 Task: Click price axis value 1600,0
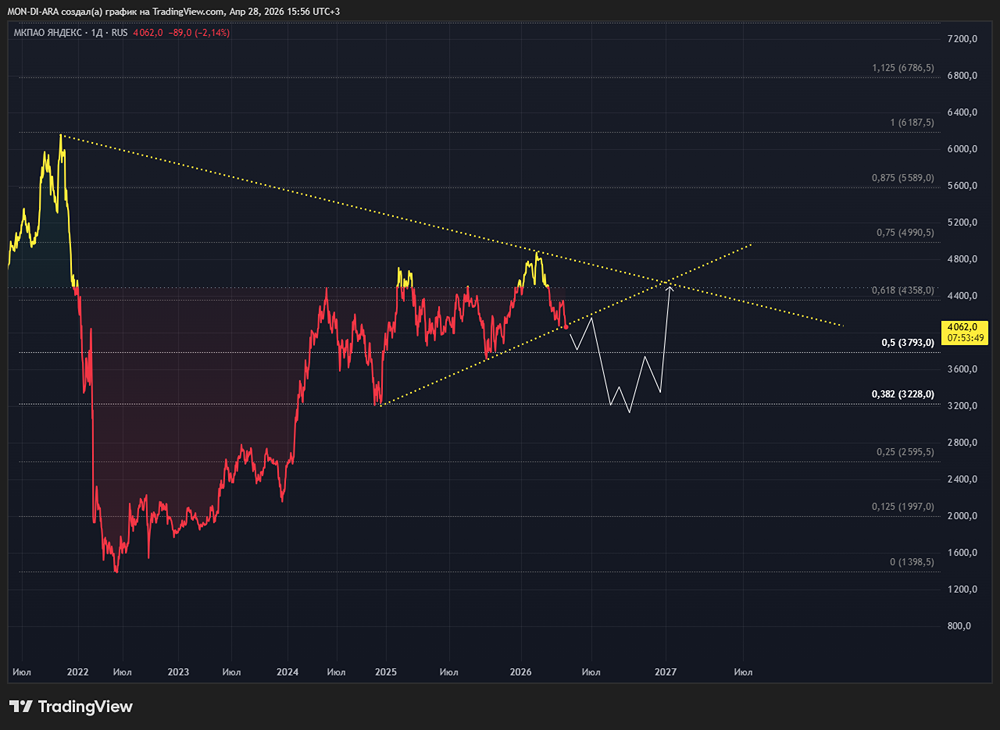pyautogui.click(x=962, y=553)
